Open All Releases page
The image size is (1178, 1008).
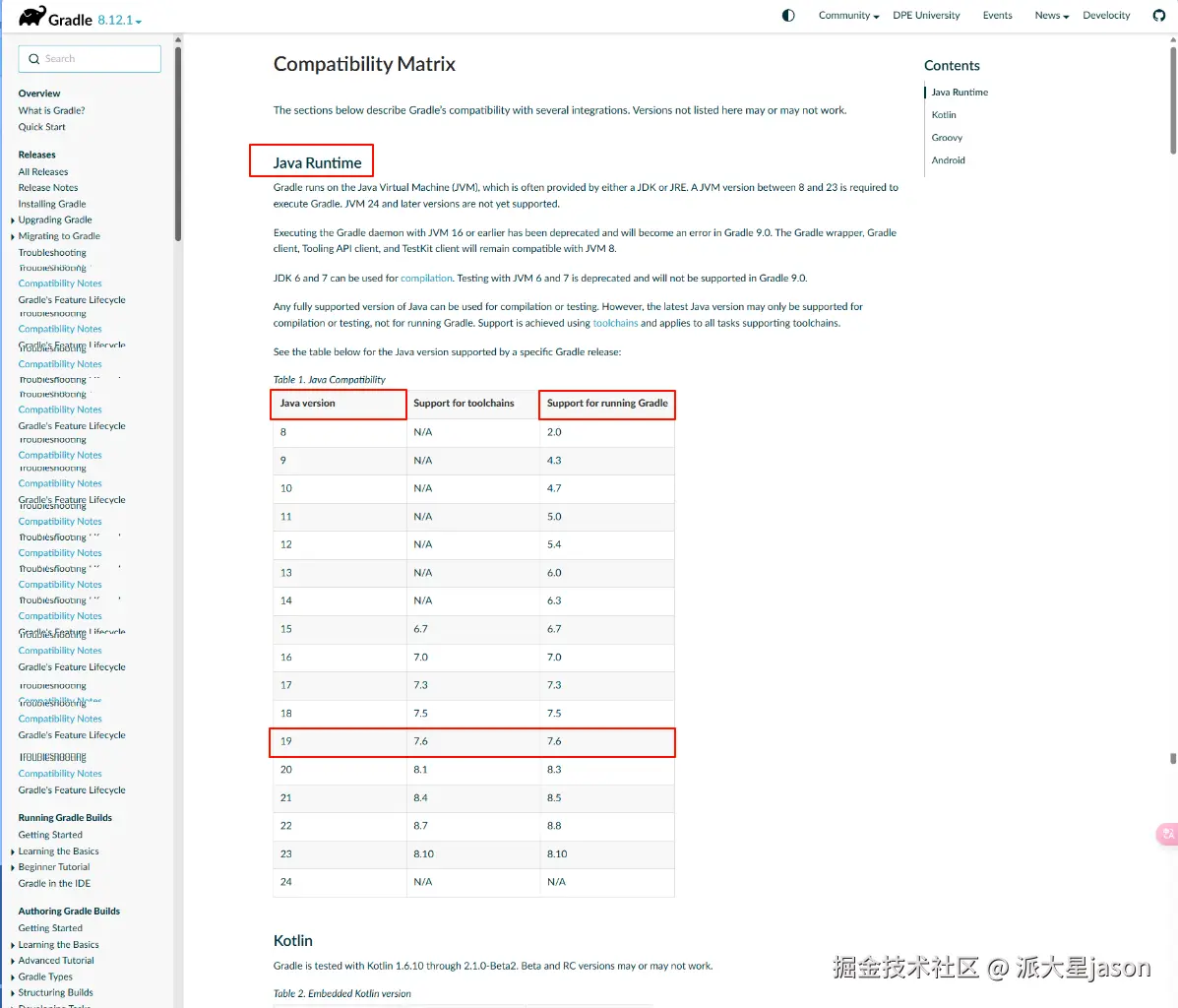pos(43,172)
